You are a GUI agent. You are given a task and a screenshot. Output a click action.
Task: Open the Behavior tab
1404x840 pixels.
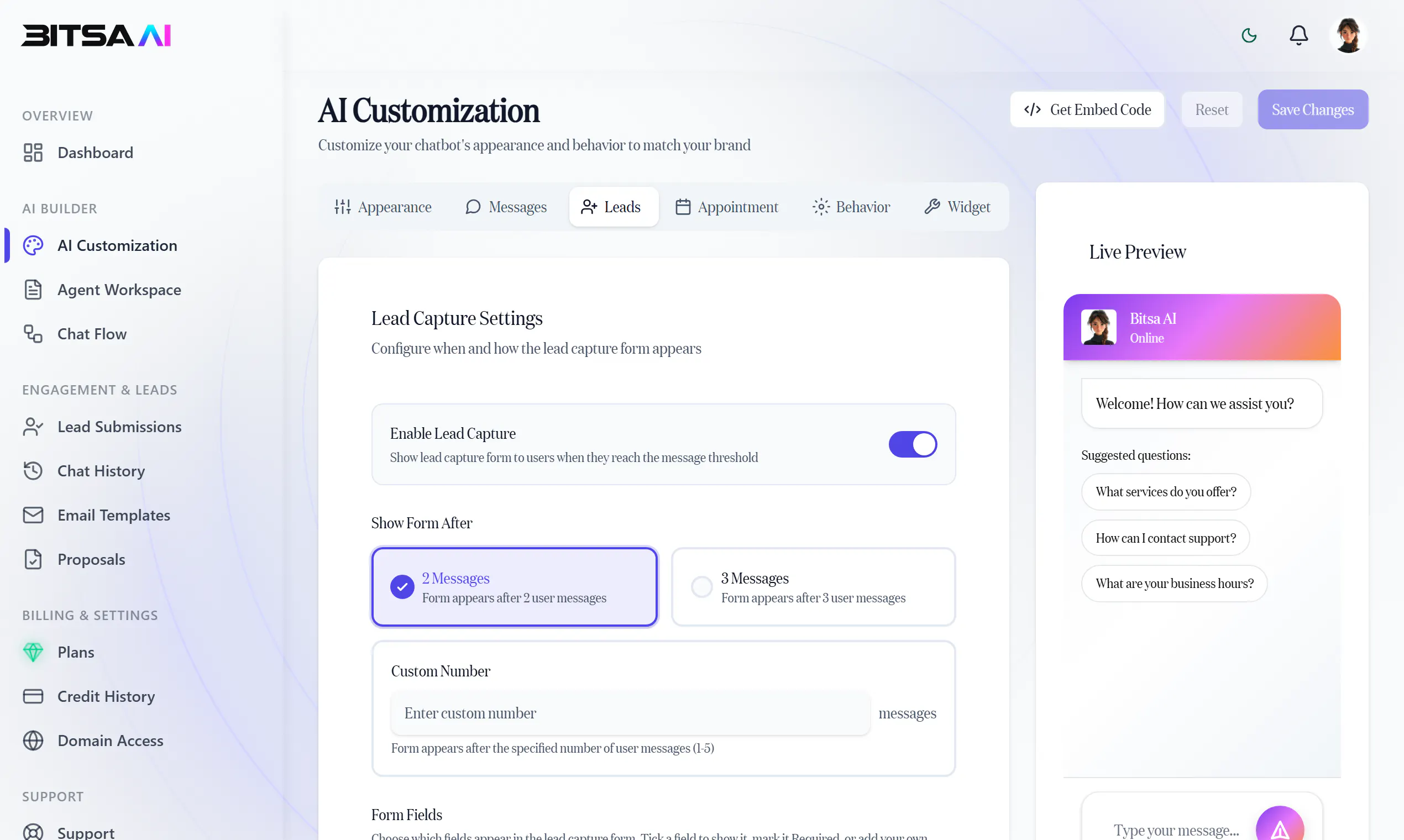pyautogui.click(x=851, y=207)
